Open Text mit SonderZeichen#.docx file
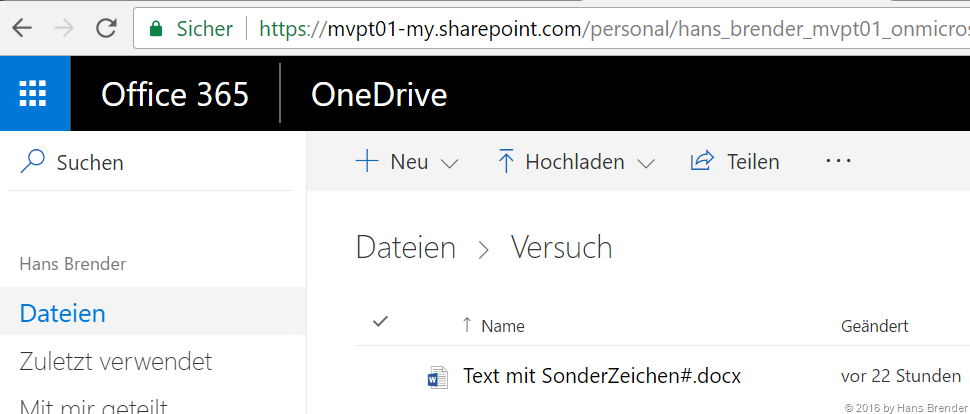Screen dimensions: 970x414 click(x=602, y=377)
